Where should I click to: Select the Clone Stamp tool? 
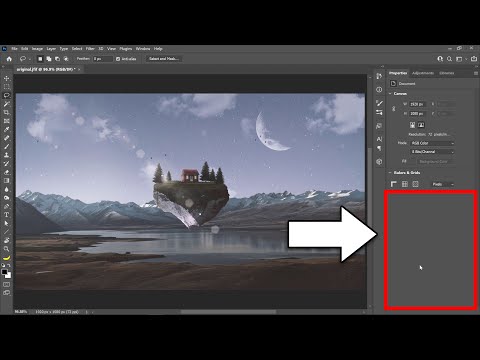point(6,155)
